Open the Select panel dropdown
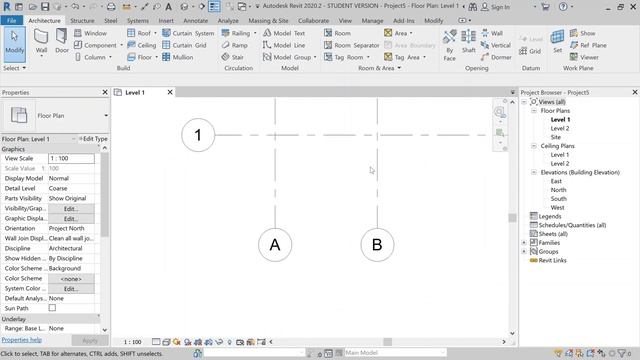Image resolution: width=640 pixels, height=360 pixels. point(15,68)
